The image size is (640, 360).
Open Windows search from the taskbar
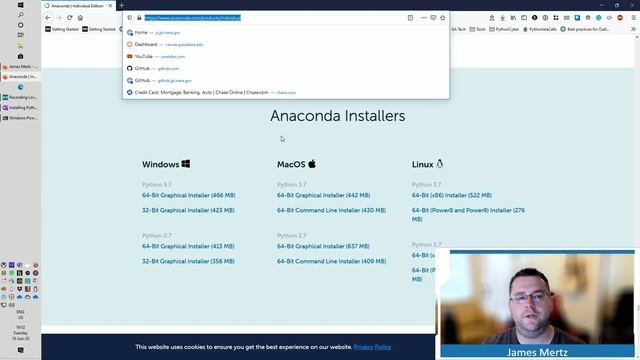tap(20, 15)
